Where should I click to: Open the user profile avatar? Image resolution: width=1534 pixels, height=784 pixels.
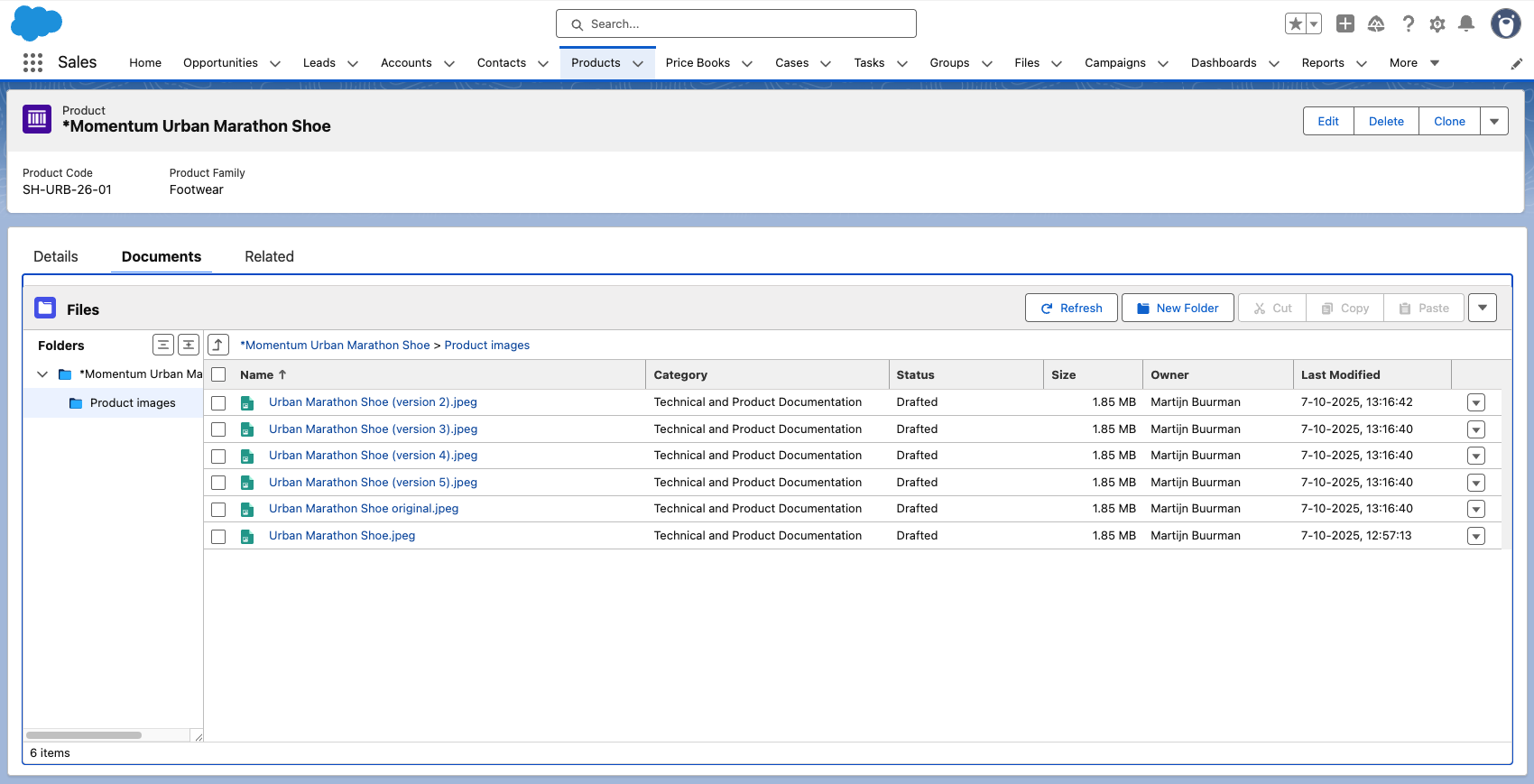(1505, 24)
